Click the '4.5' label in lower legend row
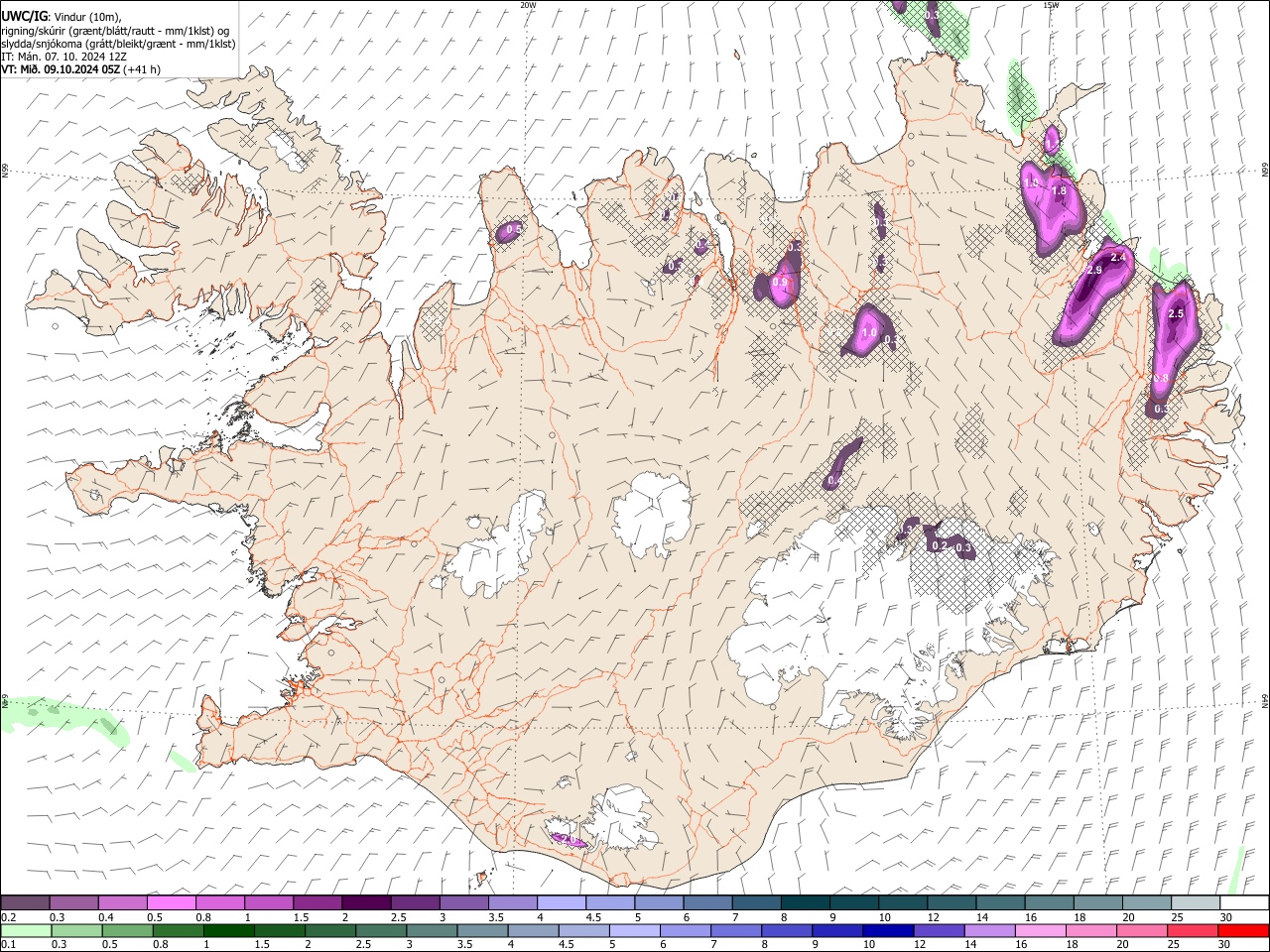 pyautogui.click(x=566, y=944)
